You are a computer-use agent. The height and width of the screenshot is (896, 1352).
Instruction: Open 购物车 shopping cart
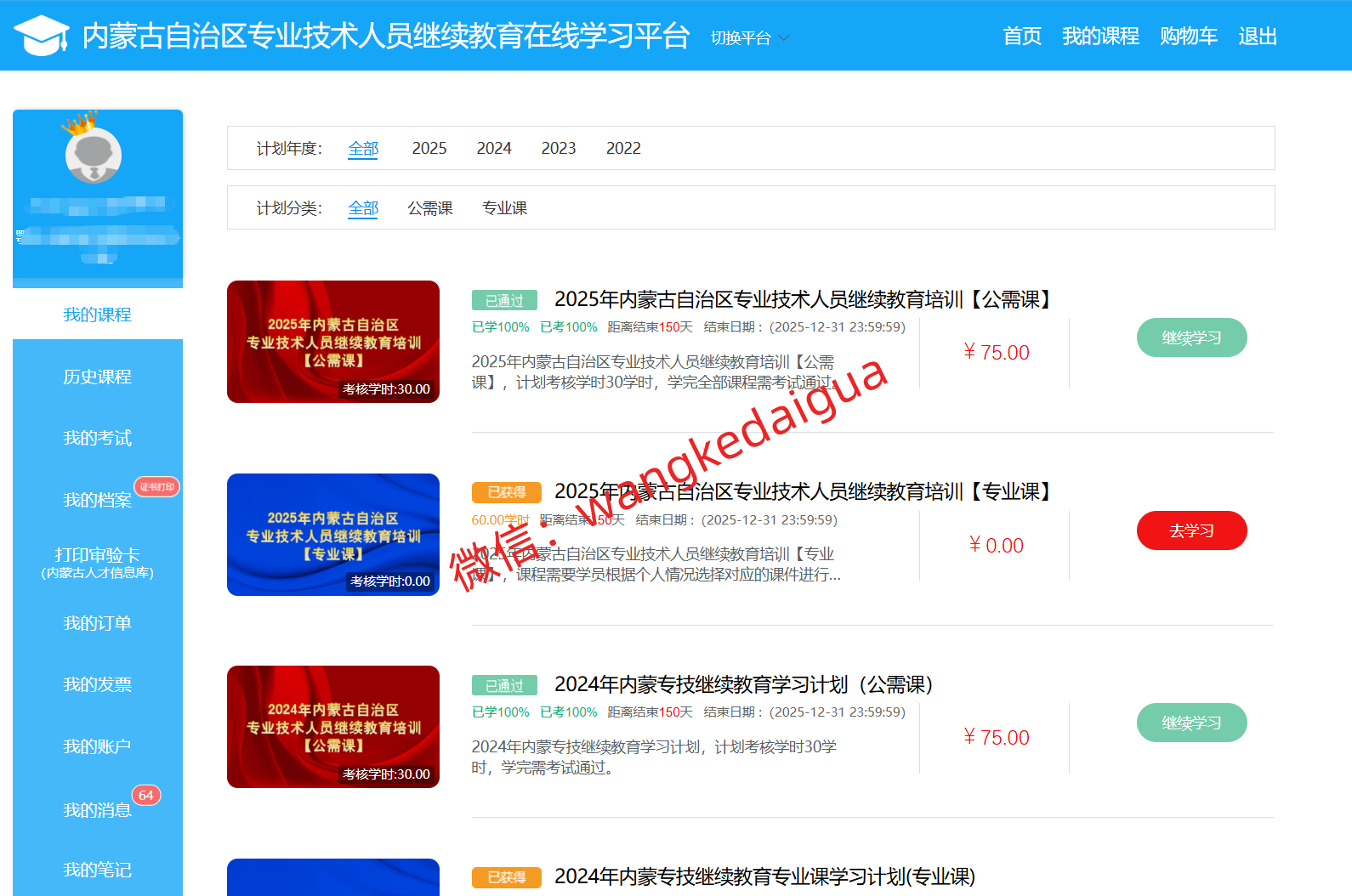point(1189,36)
